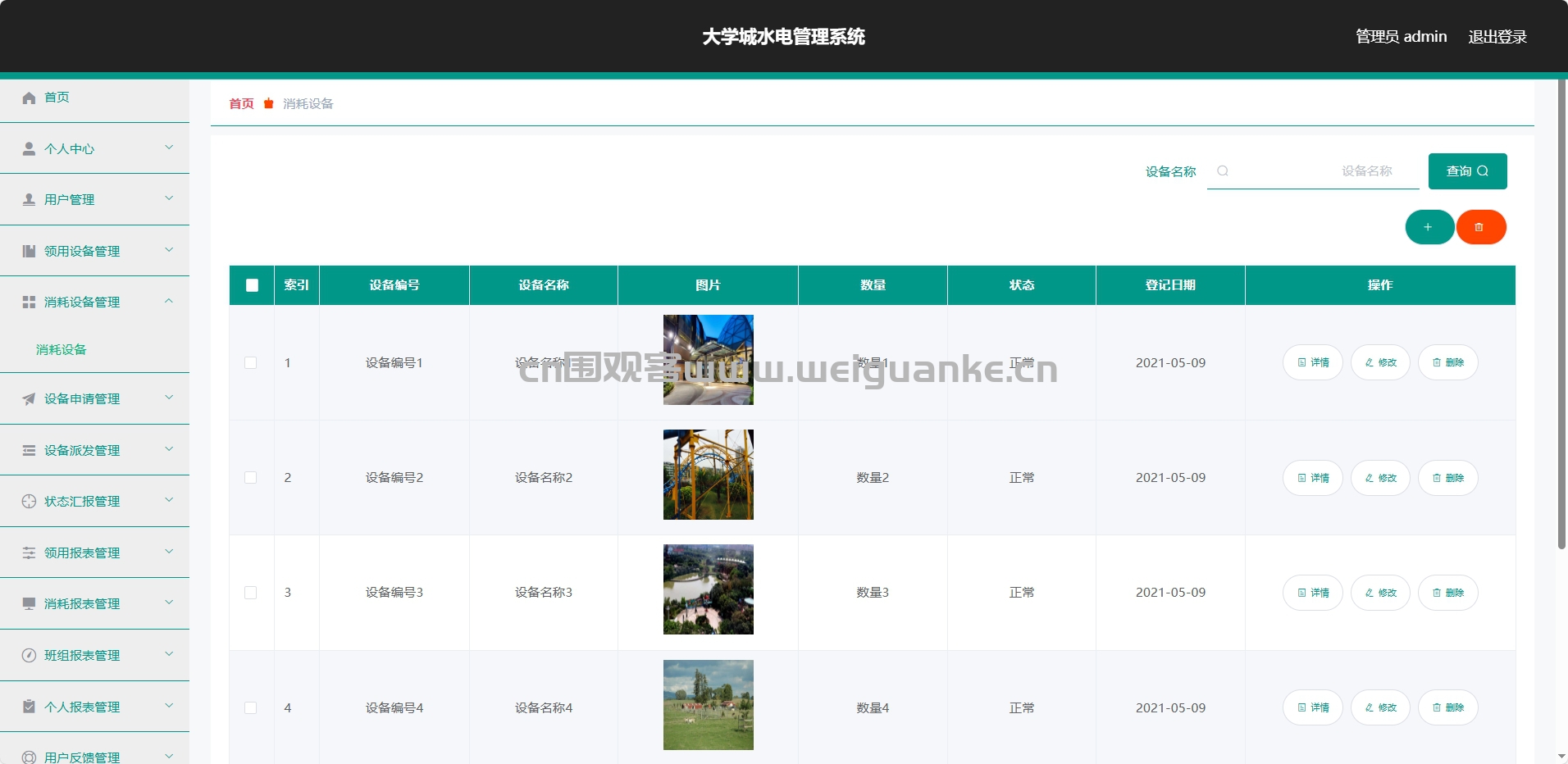Click the 用户管理 user icon
This screenshot has height=764, width=1568.
click(29, 199)
